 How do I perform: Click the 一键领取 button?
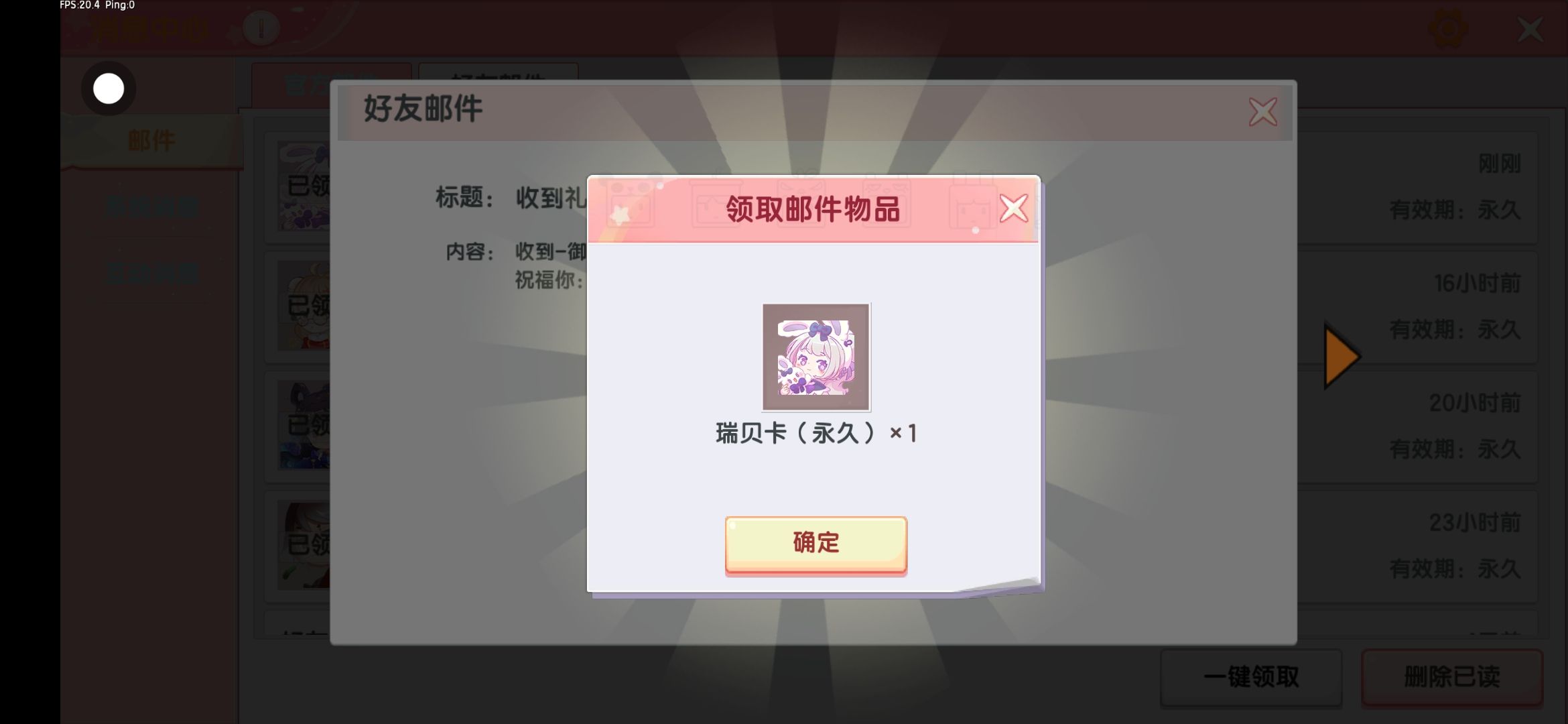1251,677
